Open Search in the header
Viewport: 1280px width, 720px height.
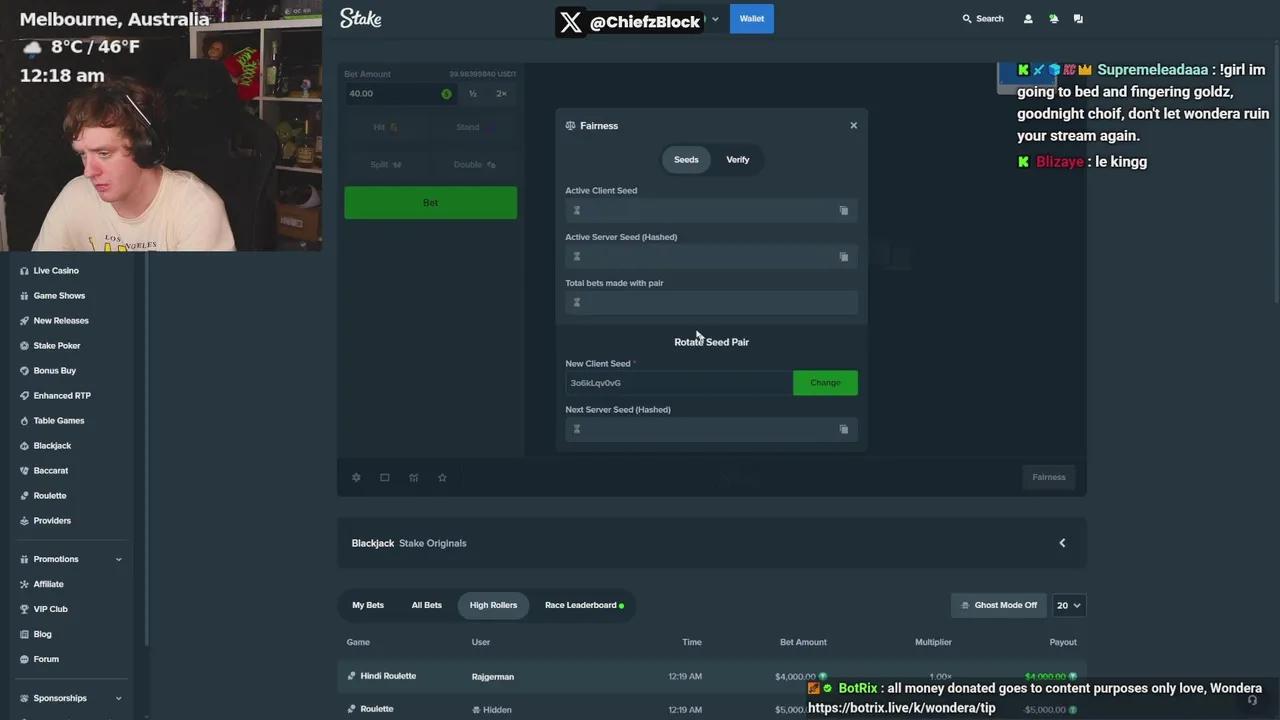tap(983, 19)
